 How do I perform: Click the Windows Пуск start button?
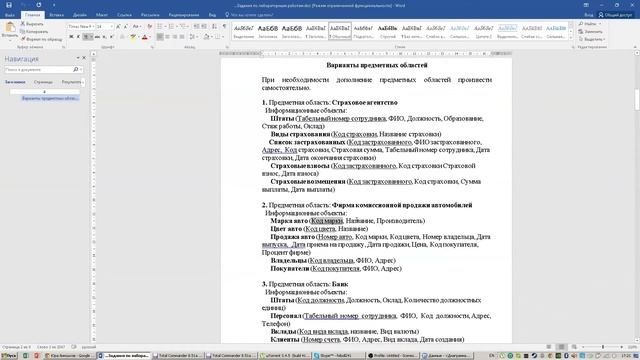click(x=9, y=356)
